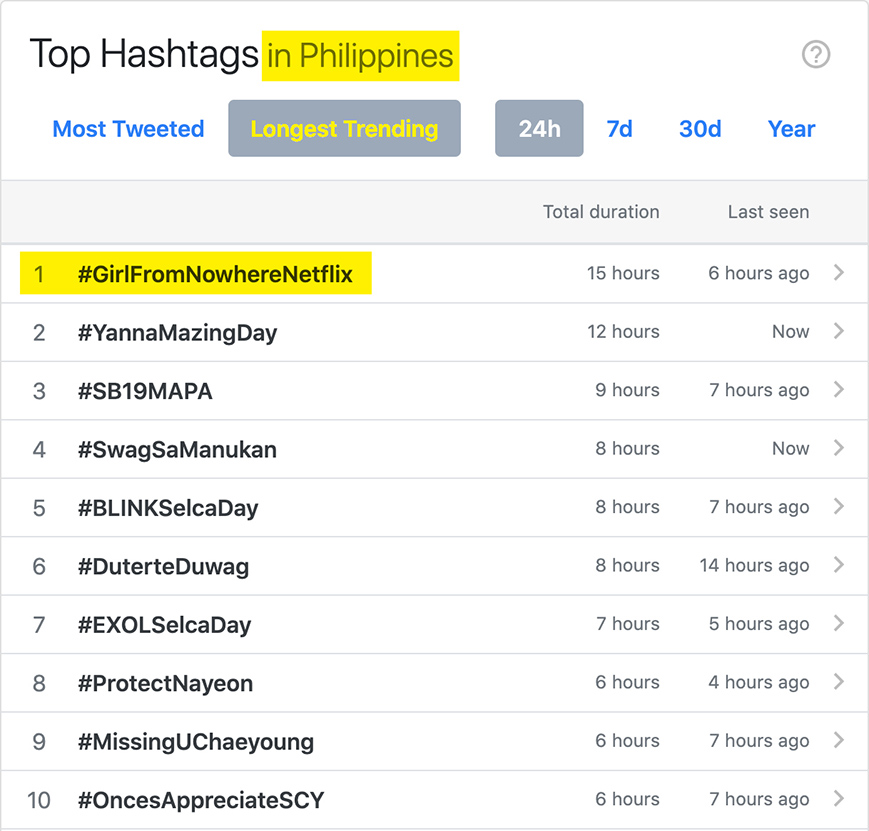Open the #DuterteDuwag row arrow

pyautogui.click(x=839, y=564)
